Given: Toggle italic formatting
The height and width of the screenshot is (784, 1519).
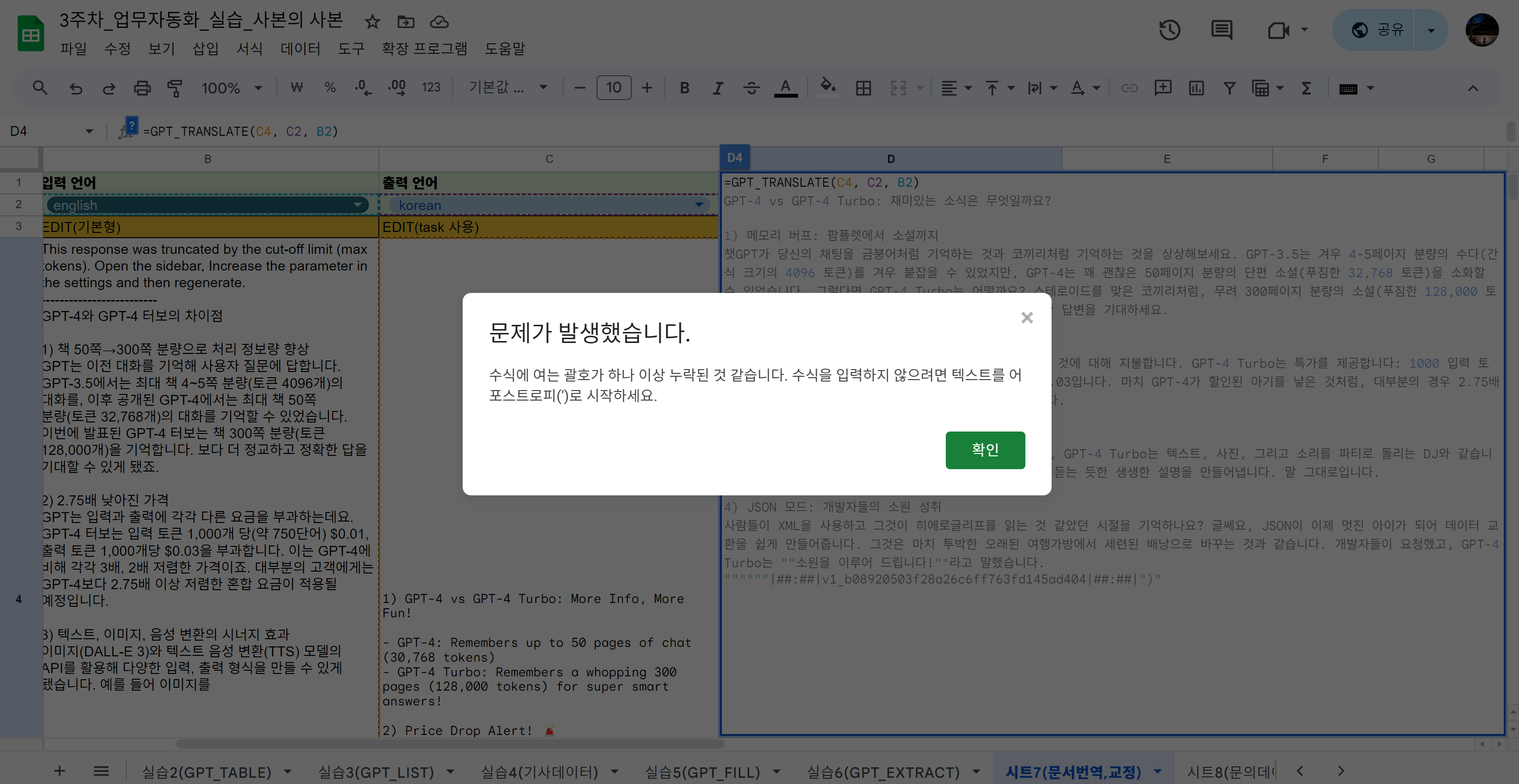Looking at the screenshot, I should point(718,89).
